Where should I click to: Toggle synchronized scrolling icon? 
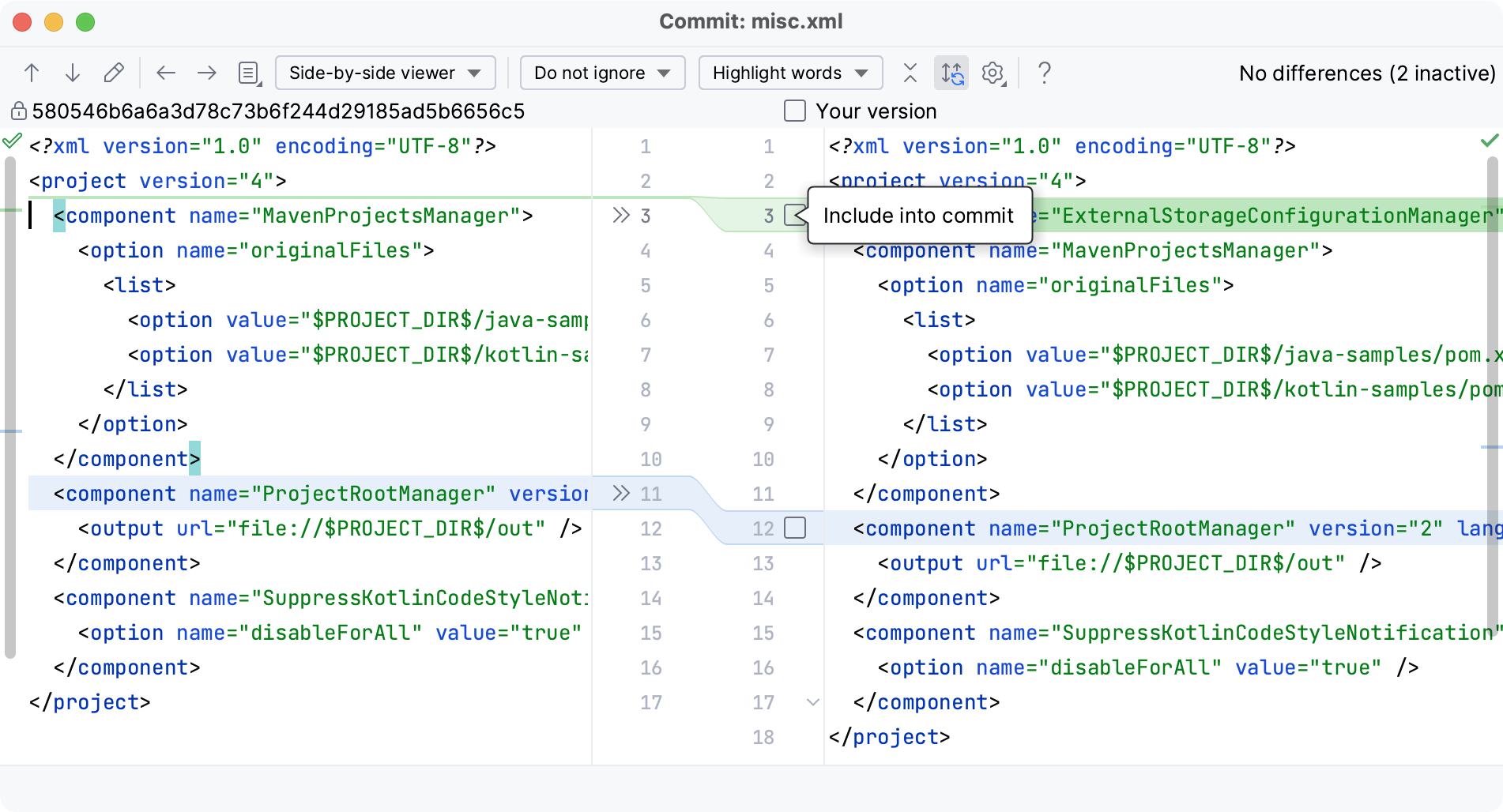click(x=951, y=73)
